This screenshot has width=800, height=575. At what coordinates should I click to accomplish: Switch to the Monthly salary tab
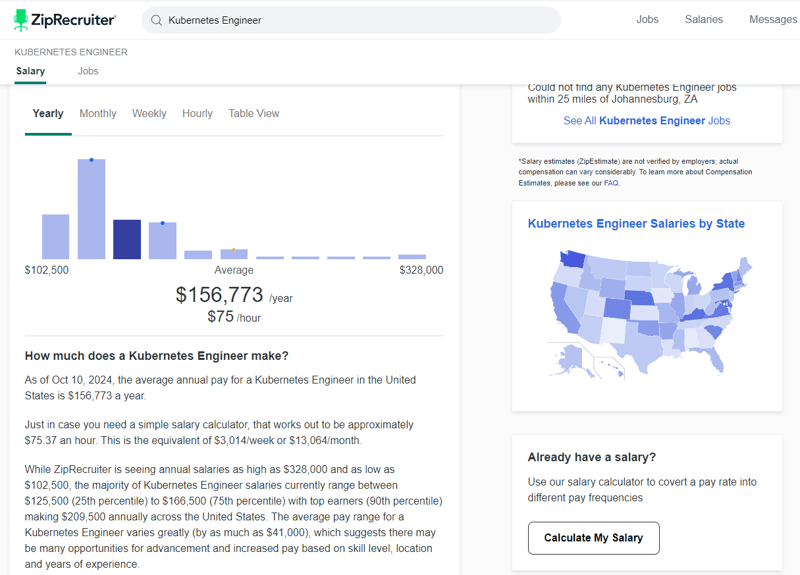coord(97,113)
